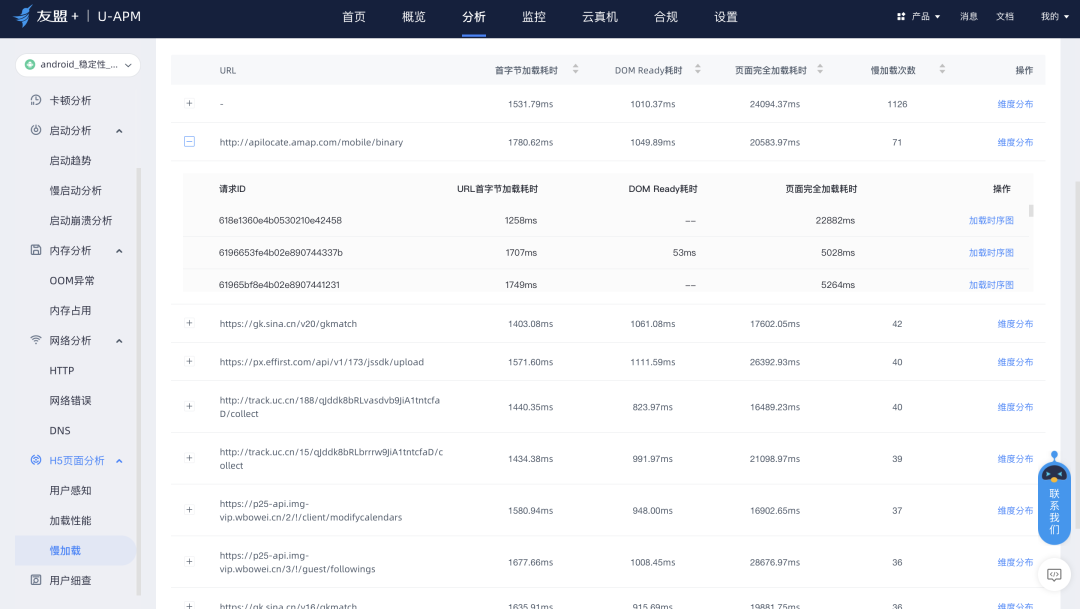
Task: Open the 联系我们 robot chat widget
Action: pyautogui.click(x=1054, y=498)
